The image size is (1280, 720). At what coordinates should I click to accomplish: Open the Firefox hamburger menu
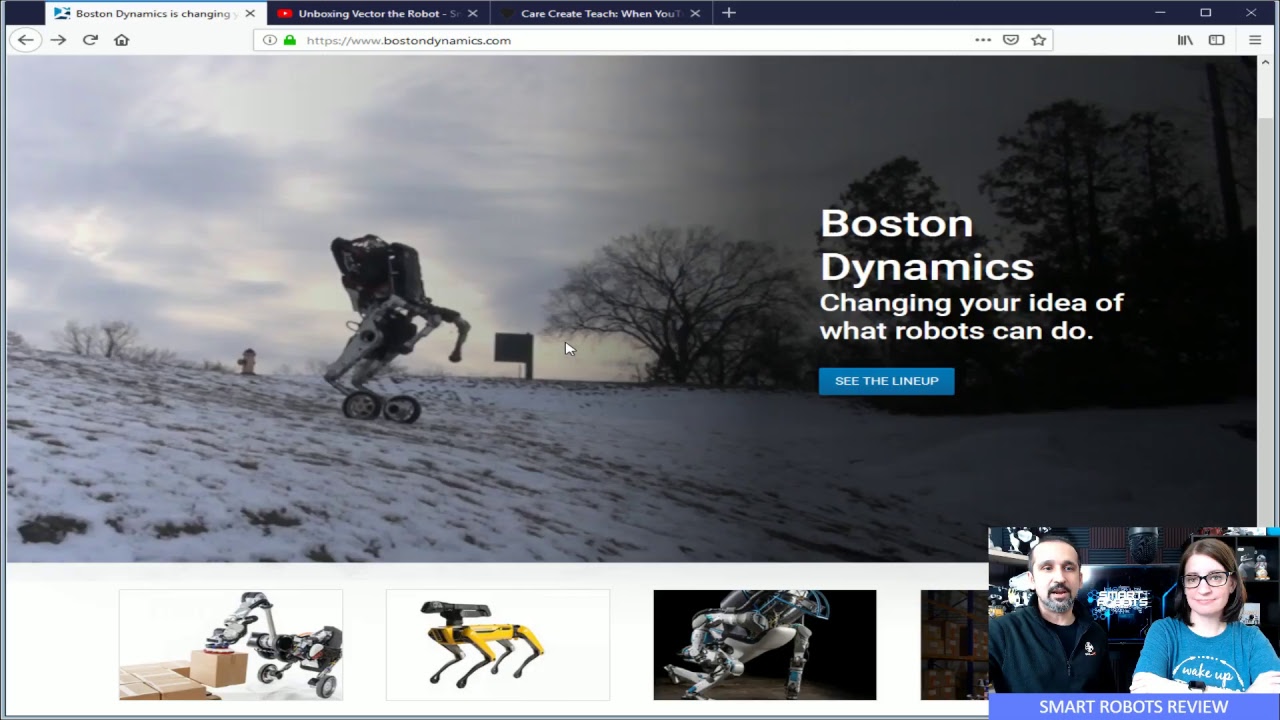(1255, 40)
